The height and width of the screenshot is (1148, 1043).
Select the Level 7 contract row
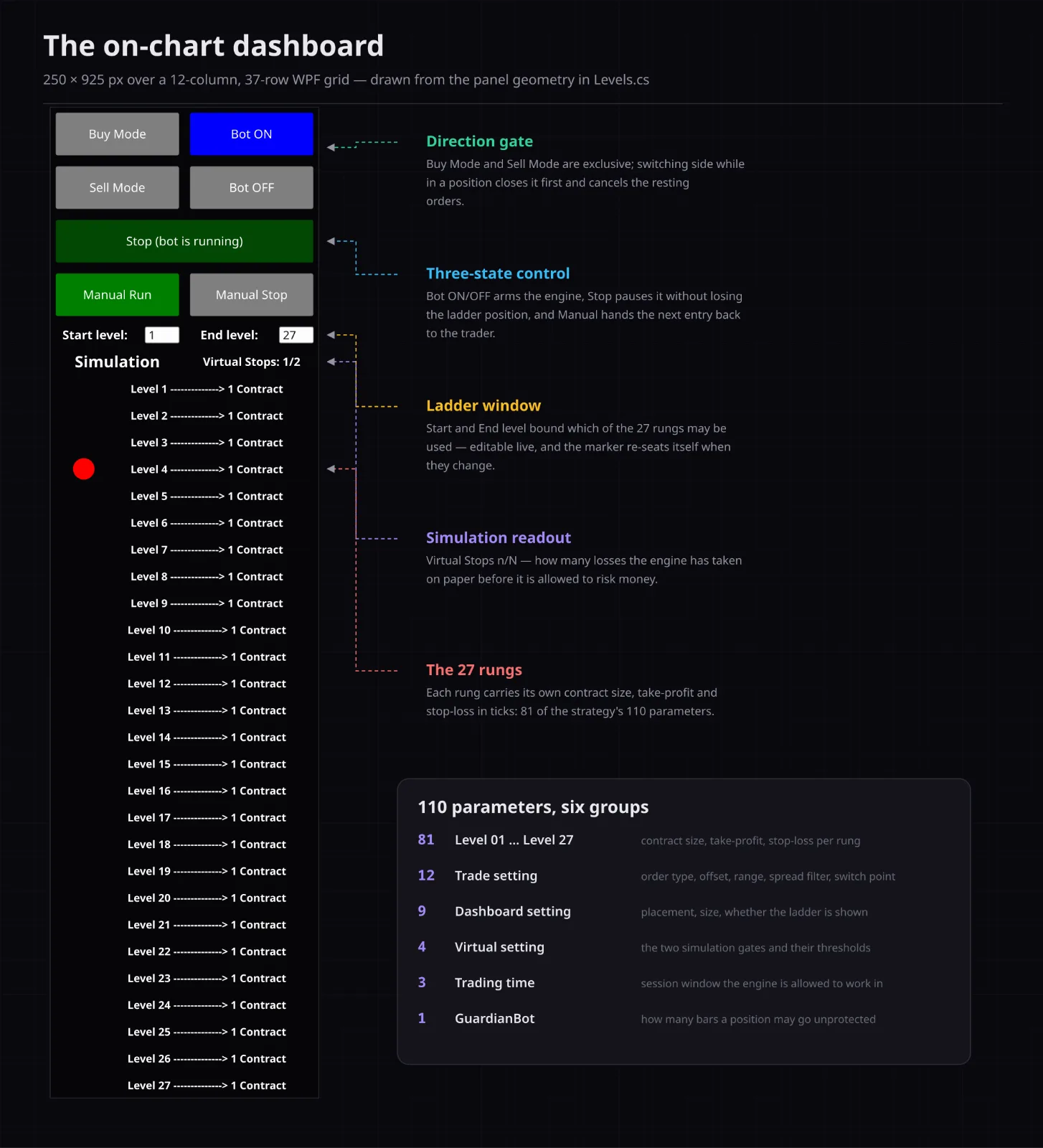tap(207, 550)
